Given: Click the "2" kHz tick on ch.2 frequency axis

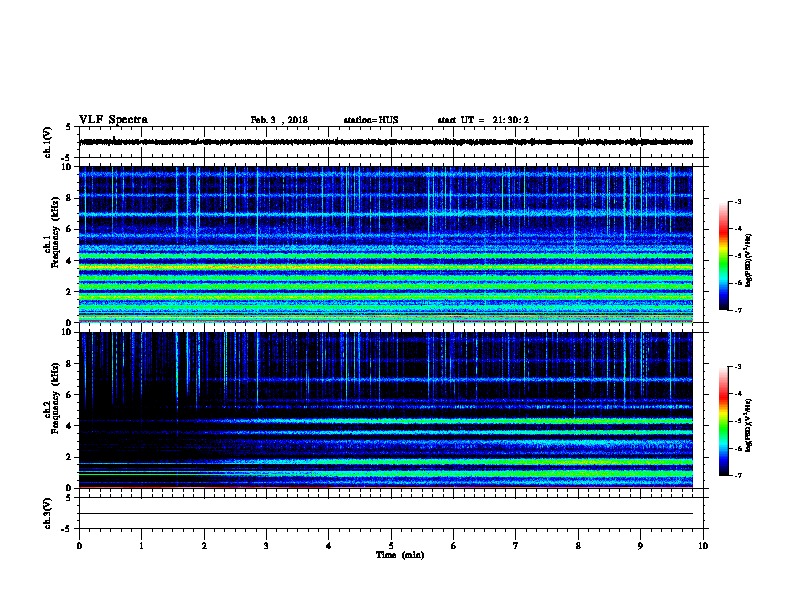Looking at the screenshot, I should click(70, 457).
